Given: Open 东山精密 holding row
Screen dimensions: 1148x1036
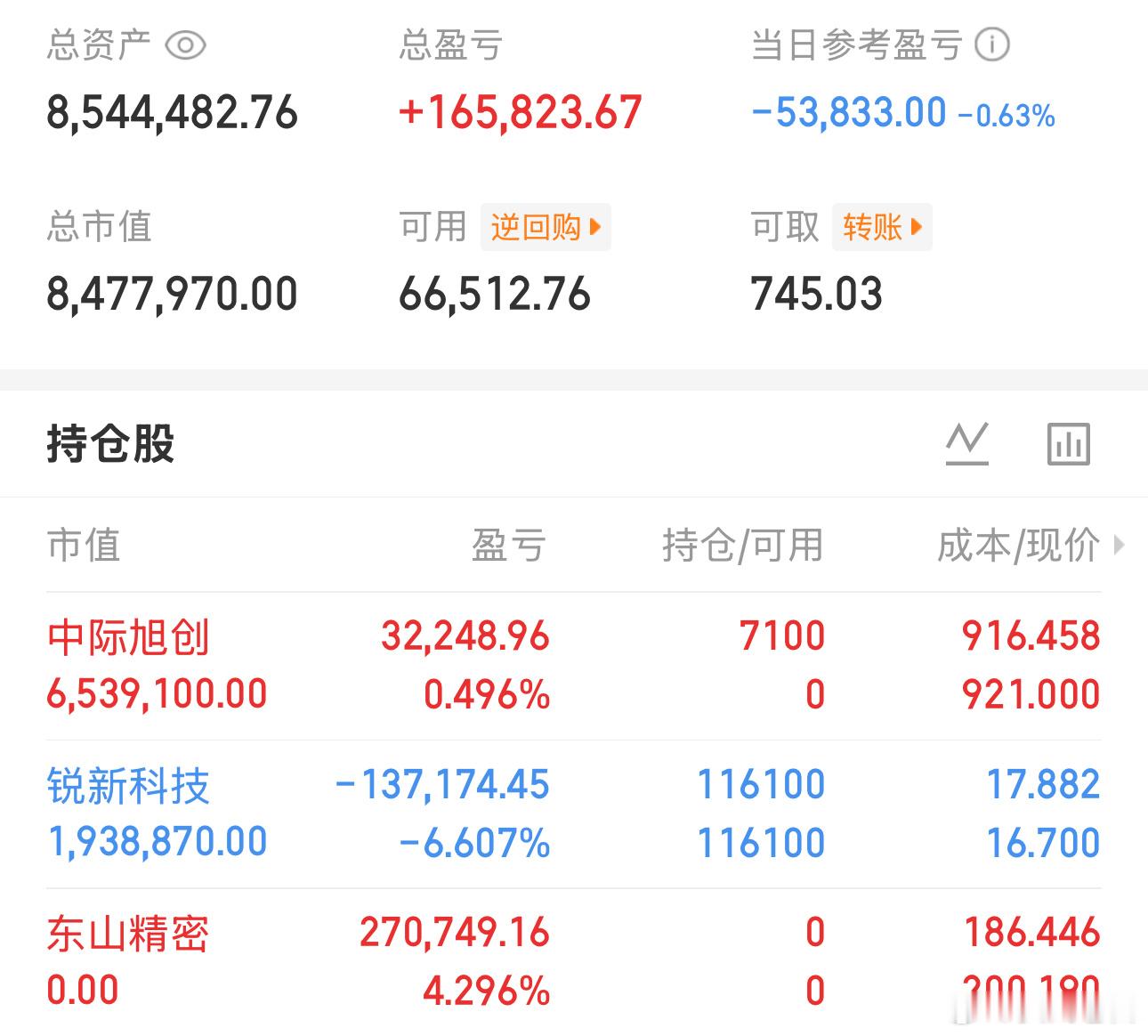Looking at the screenshot, I should 574,961.
